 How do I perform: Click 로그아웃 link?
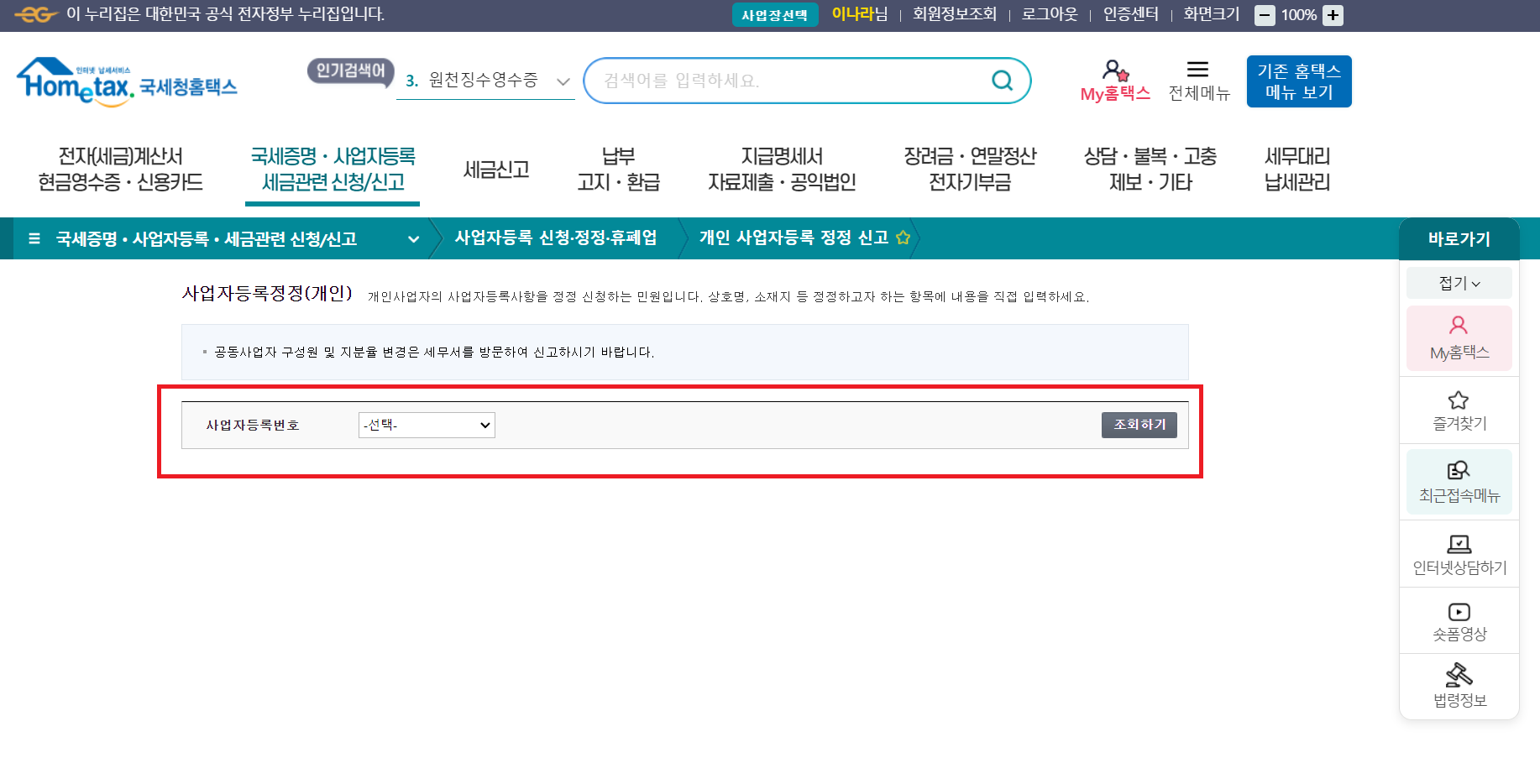point(1050,14)
